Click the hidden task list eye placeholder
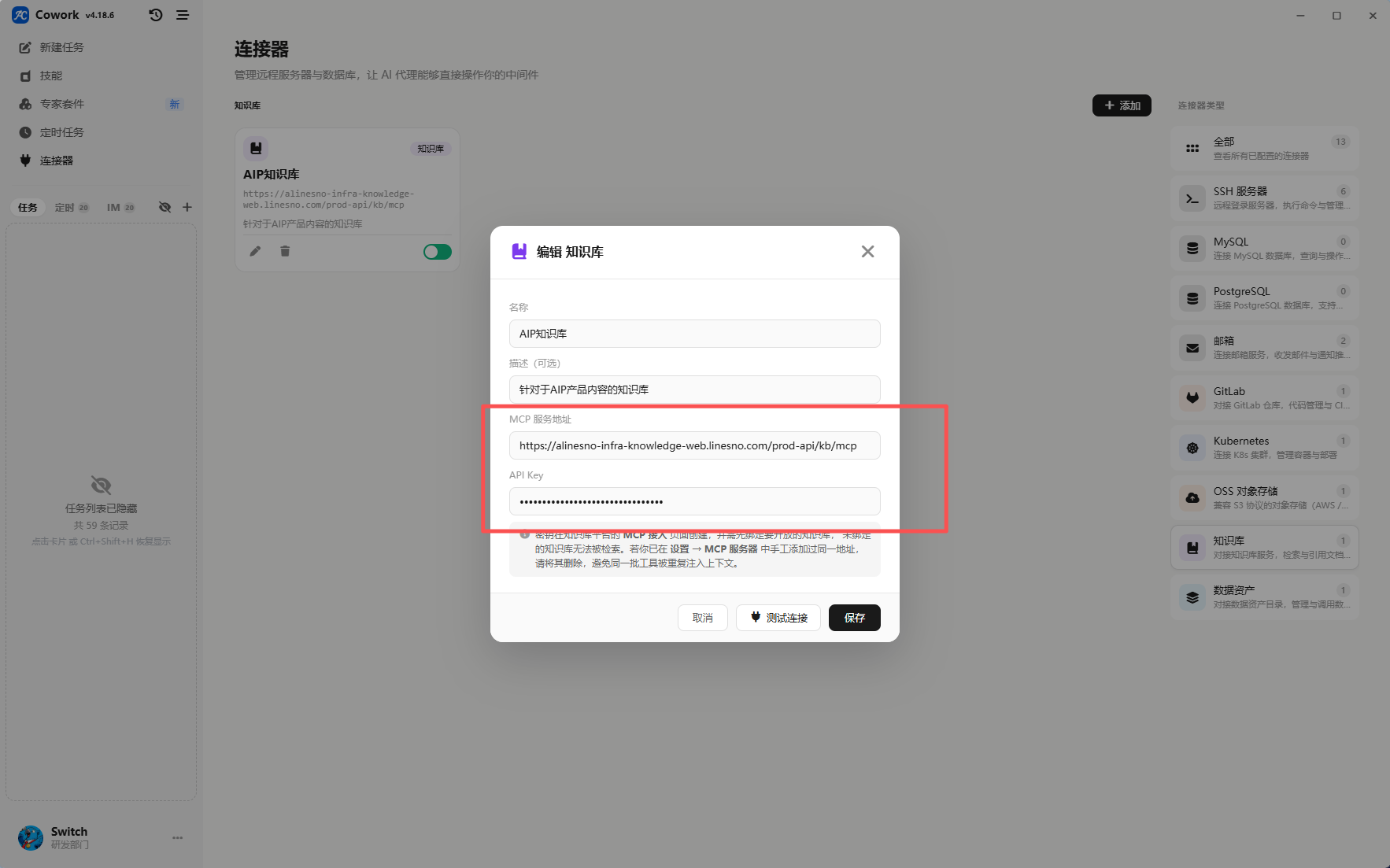 [102, 485]
